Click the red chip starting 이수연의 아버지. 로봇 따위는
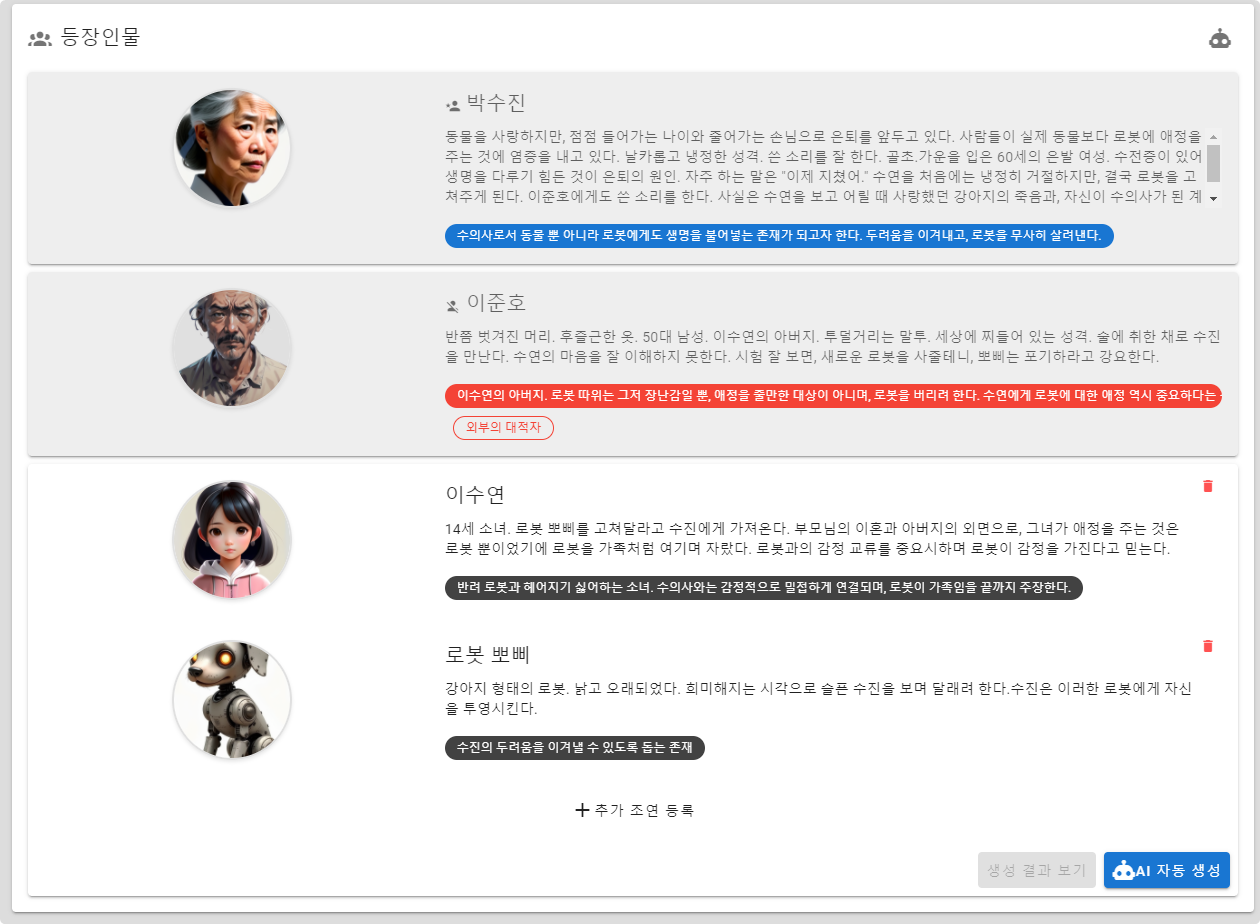The image size is (1260, 924). [x=833, y=395]
